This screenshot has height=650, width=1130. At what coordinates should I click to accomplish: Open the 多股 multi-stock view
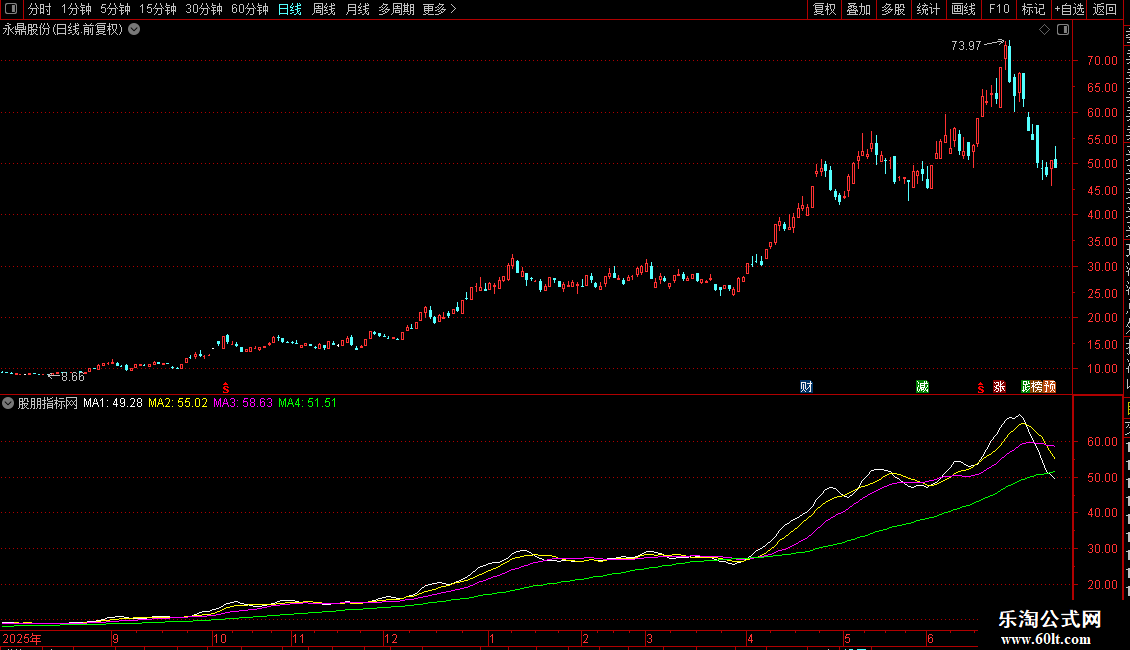[893, 9]
